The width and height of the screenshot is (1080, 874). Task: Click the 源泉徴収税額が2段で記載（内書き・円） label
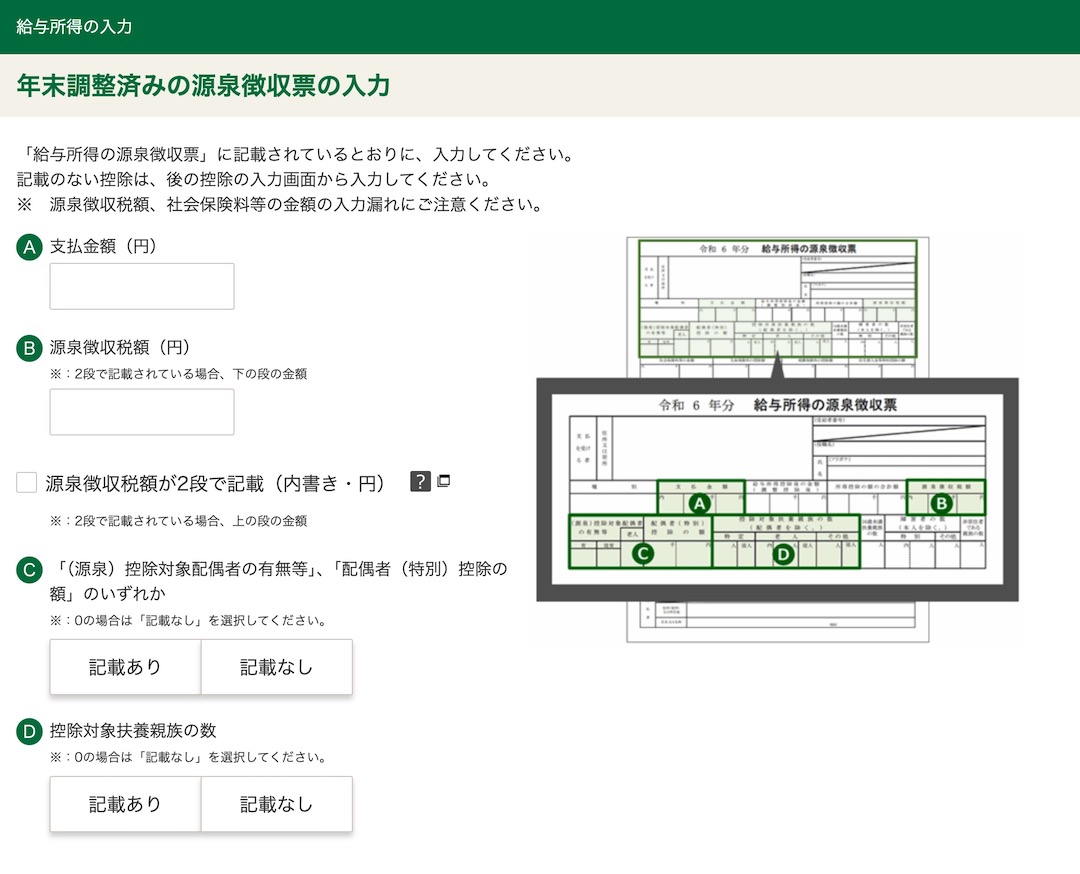click(x=215, y=483)
